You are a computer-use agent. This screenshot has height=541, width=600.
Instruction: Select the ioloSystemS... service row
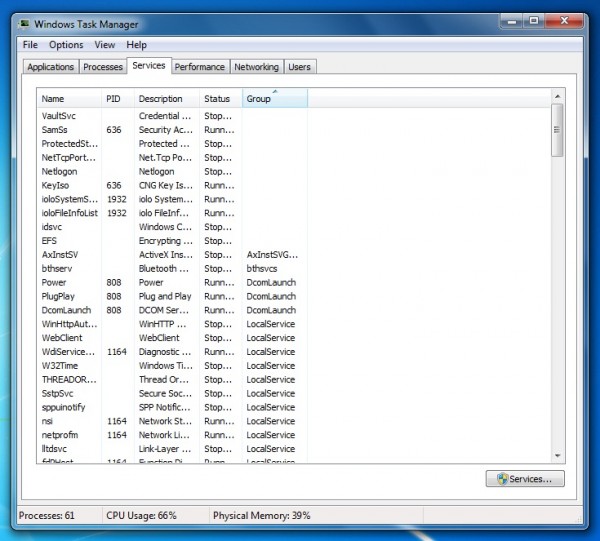coord(172,199)
